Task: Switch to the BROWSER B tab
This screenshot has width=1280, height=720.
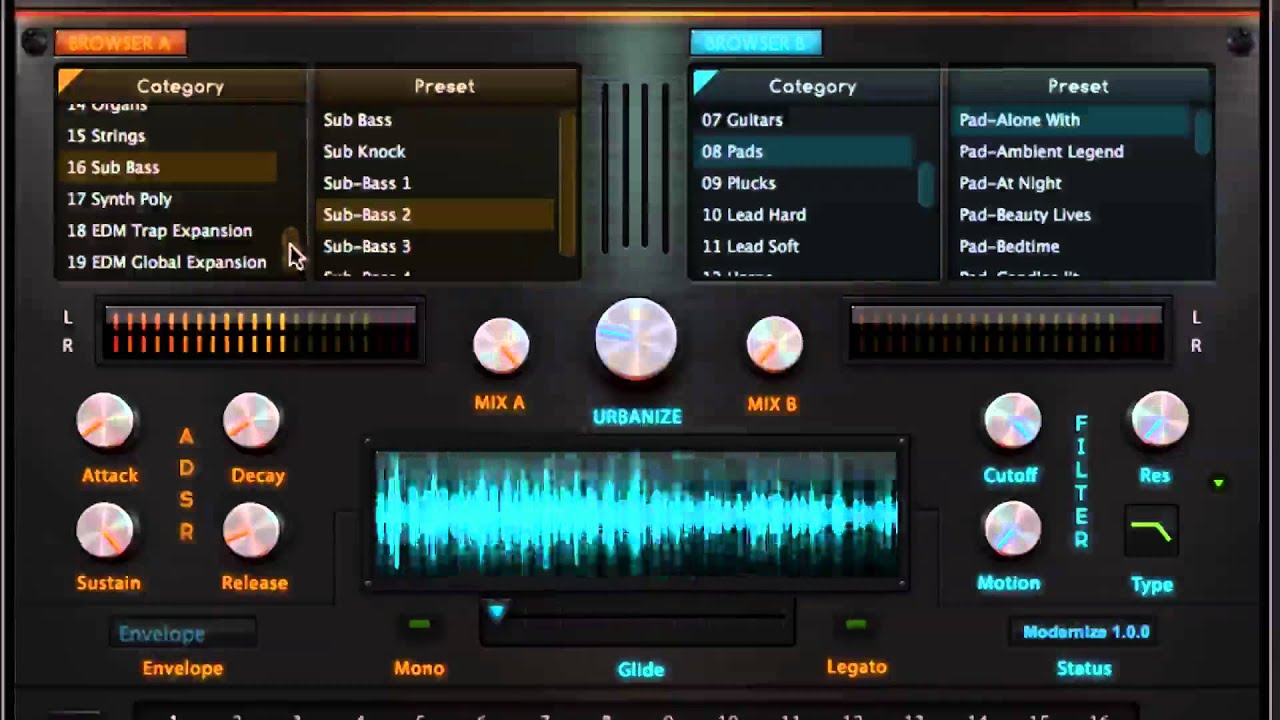Action: [755, 43]
